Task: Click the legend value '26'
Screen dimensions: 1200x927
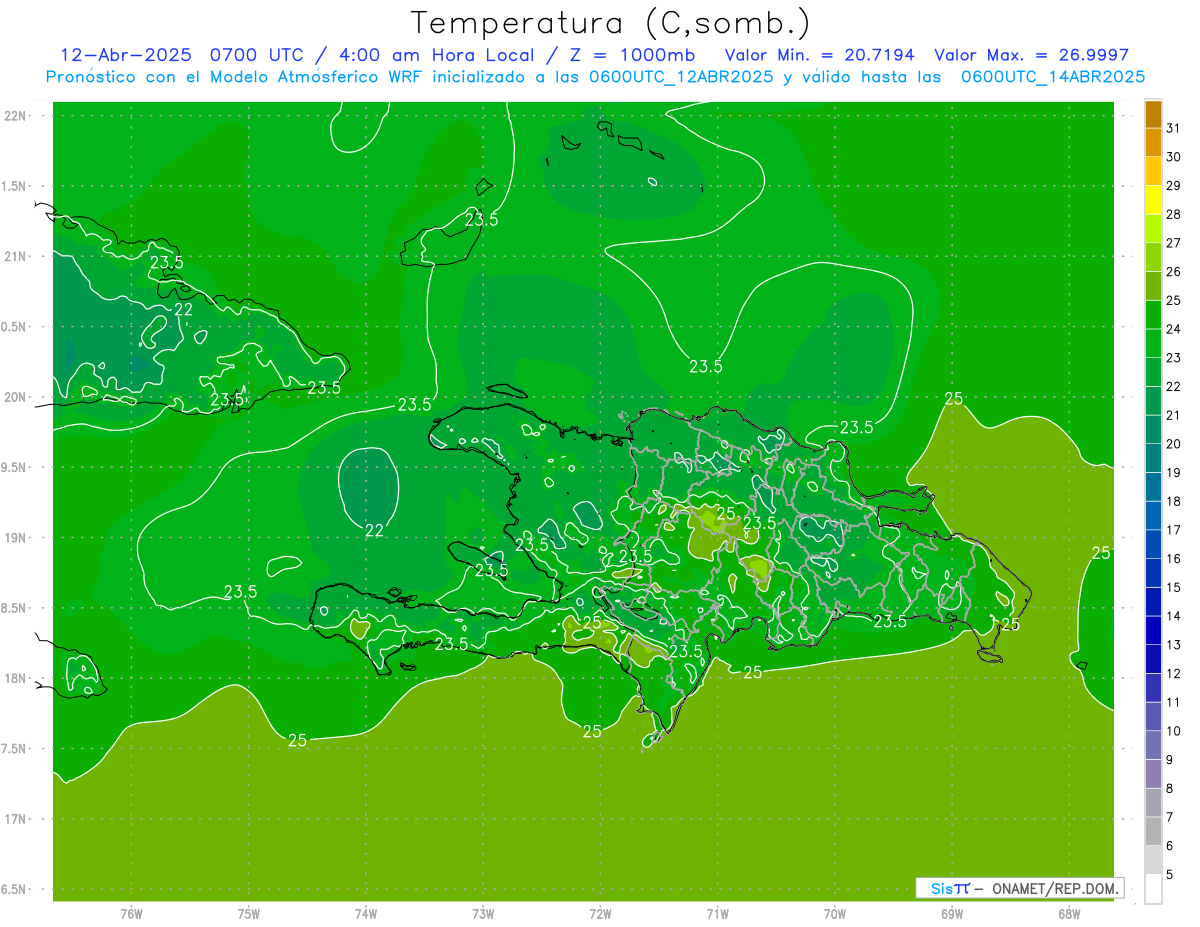Action: [1173, 271]
